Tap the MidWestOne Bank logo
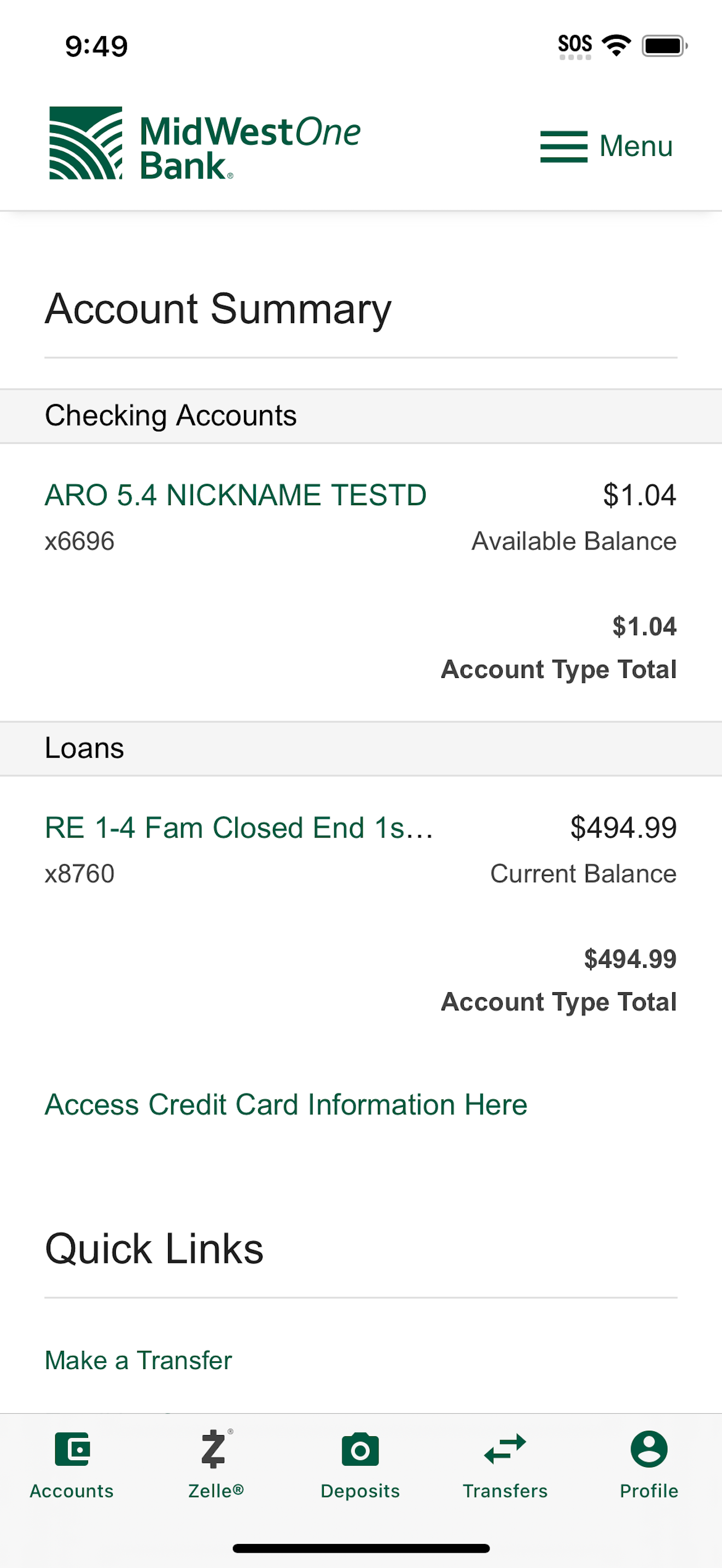The height and width of the screenshot is (1568, 722). pyautogui.click(x=205, y=144)
